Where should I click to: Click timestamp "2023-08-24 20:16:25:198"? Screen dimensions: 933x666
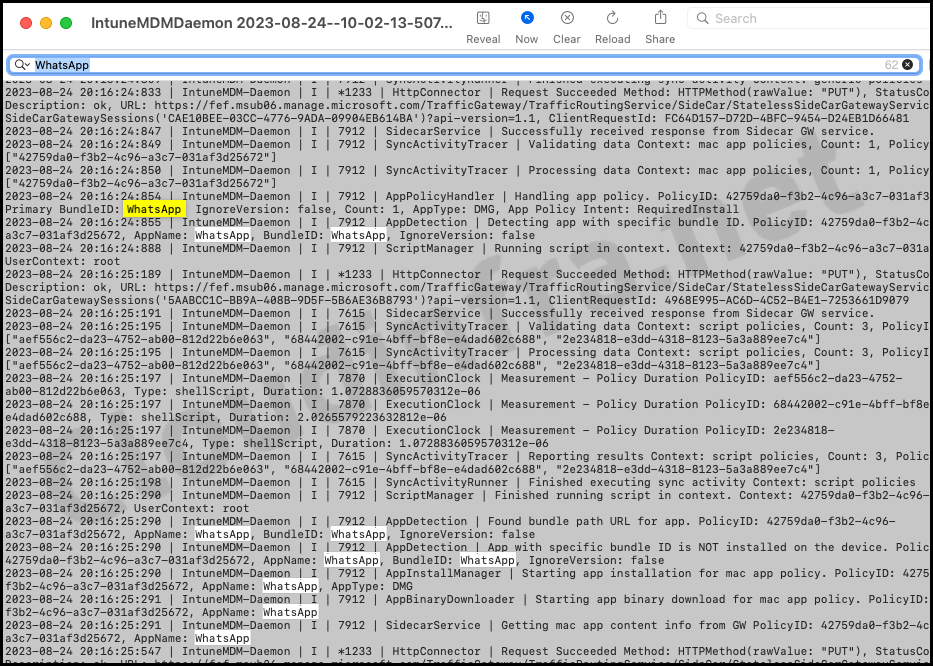coord(83,482)
